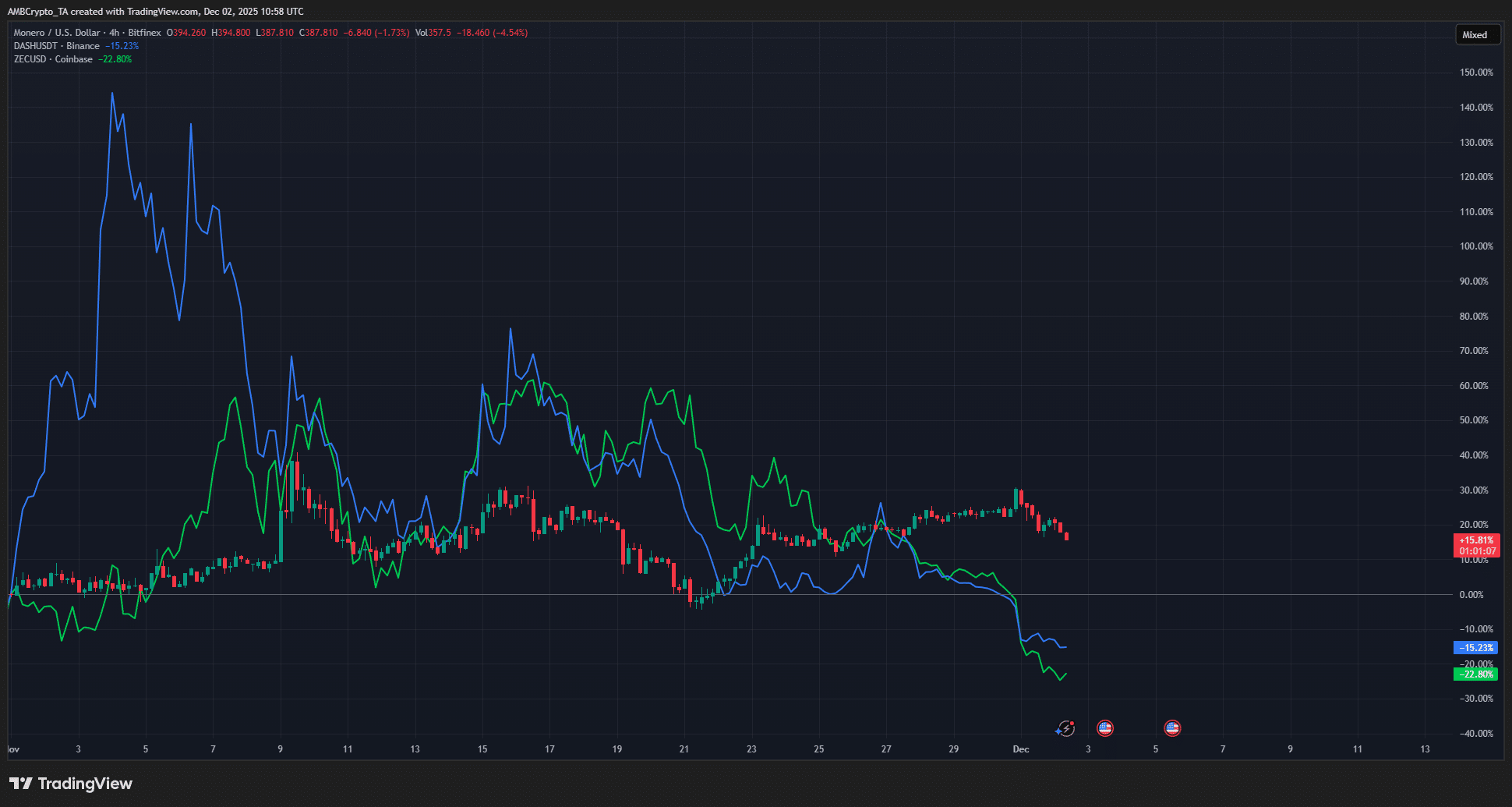Click the 4h interval in the Monero legend
Screen dimensions: 1512x807
[115, 33]
